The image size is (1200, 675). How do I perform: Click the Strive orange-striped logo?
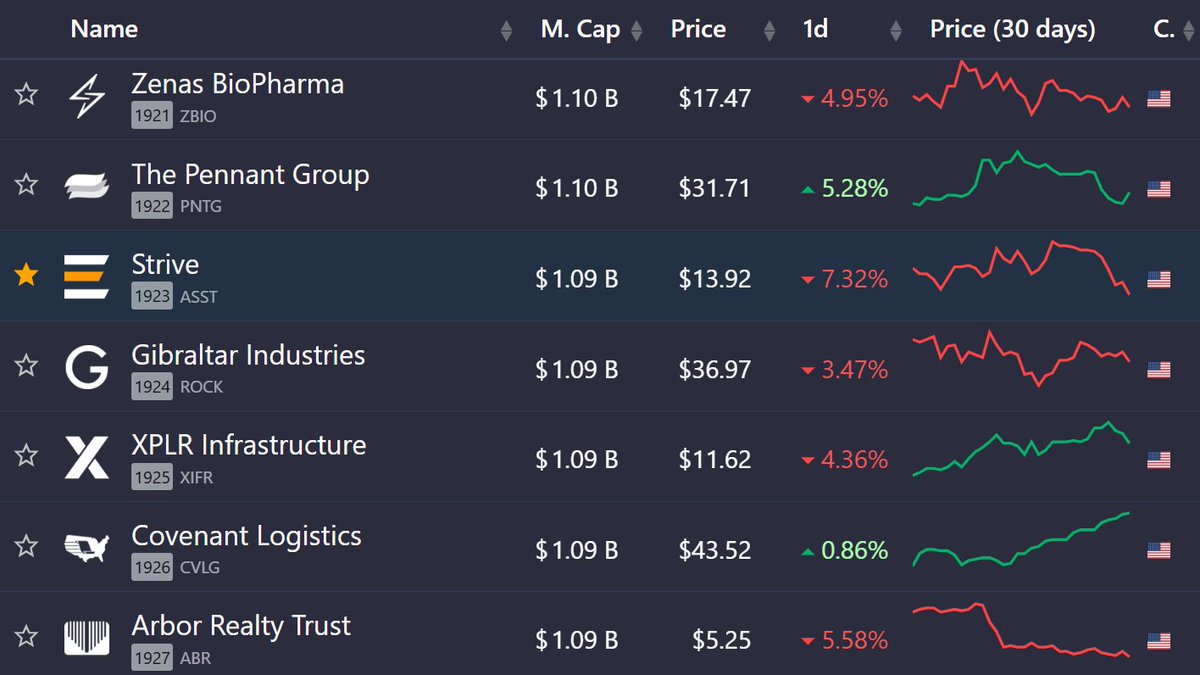(x=86, y=277)
